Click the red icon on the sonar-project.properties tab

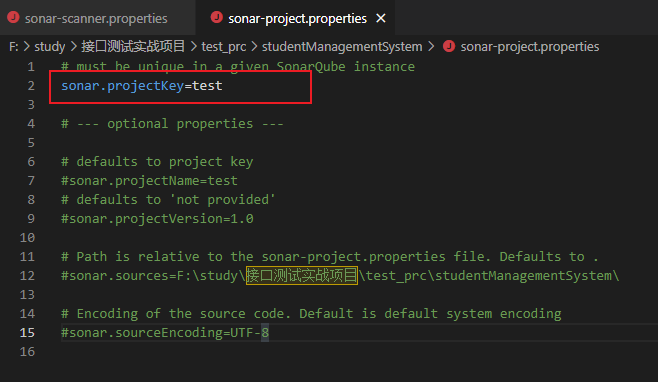point(217,17)
